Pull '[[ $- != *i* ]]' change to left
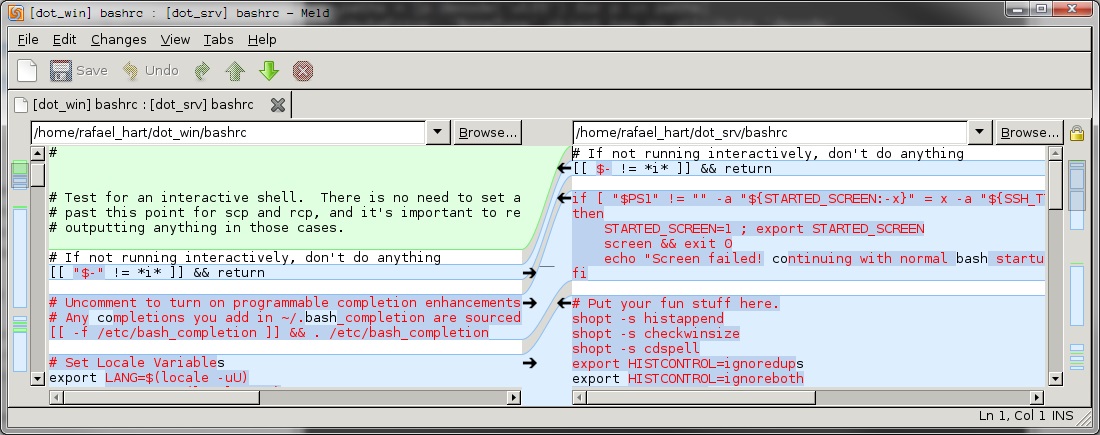 [x=563, y=168]
